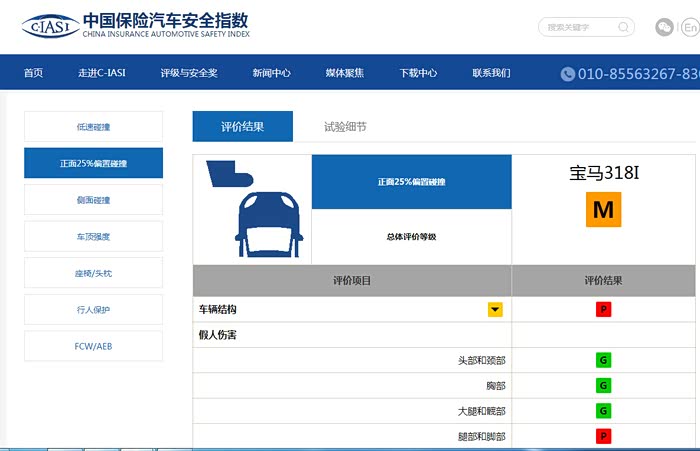Select 行人保护 in the sidebar

[x=93, y=310]
